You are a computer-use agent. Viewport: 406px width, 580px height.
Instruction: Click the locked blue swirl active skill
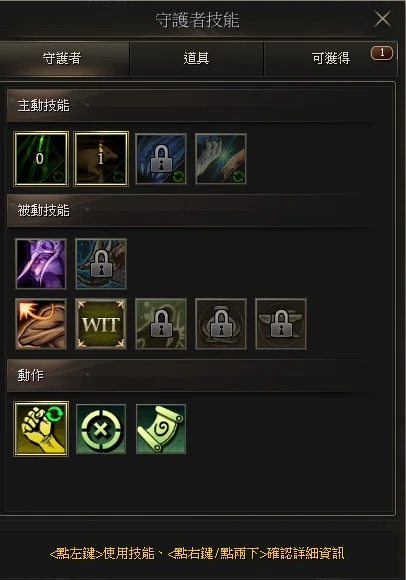161,159
